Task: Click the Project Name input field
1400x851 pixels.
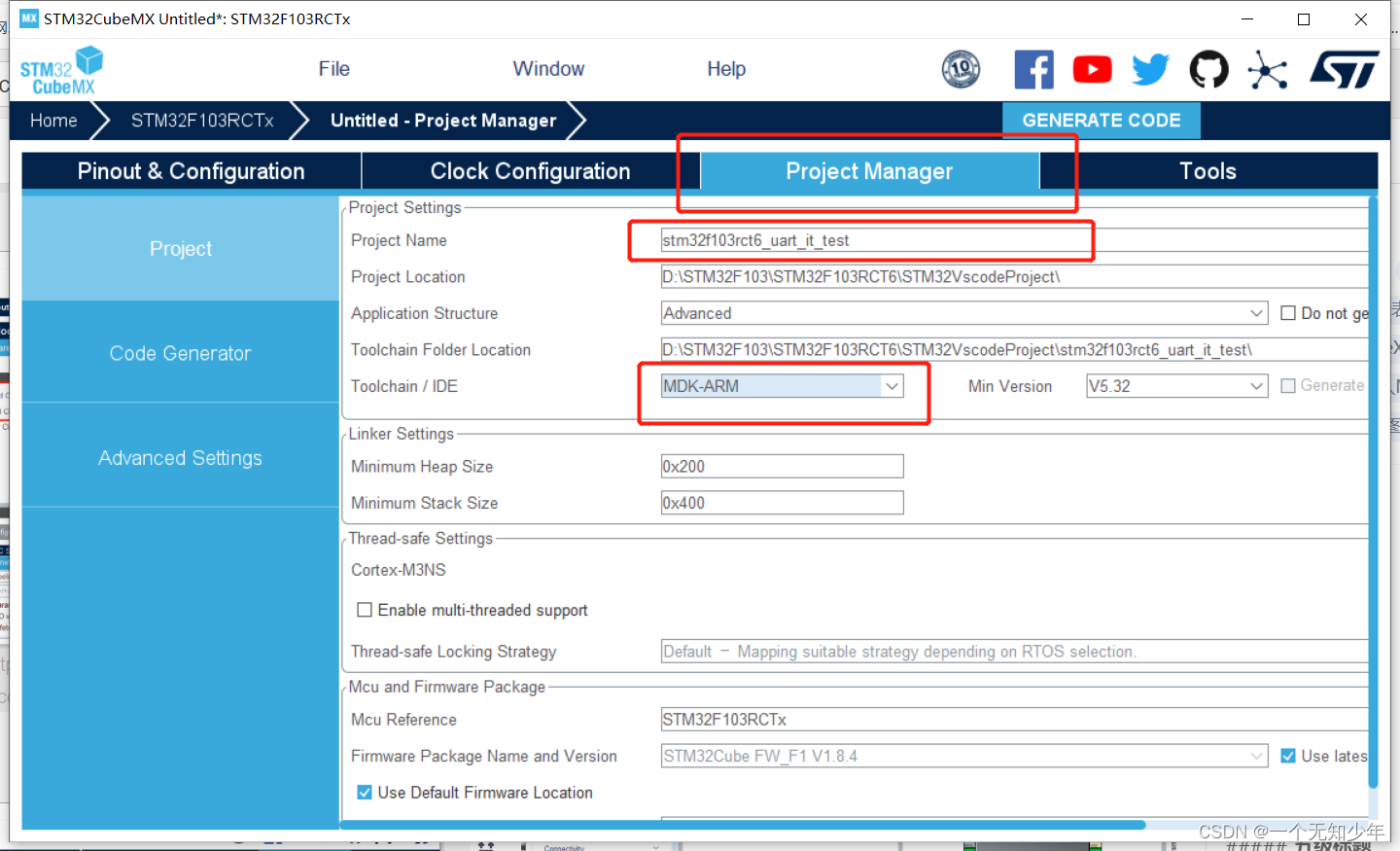Action: (1014, 240)
